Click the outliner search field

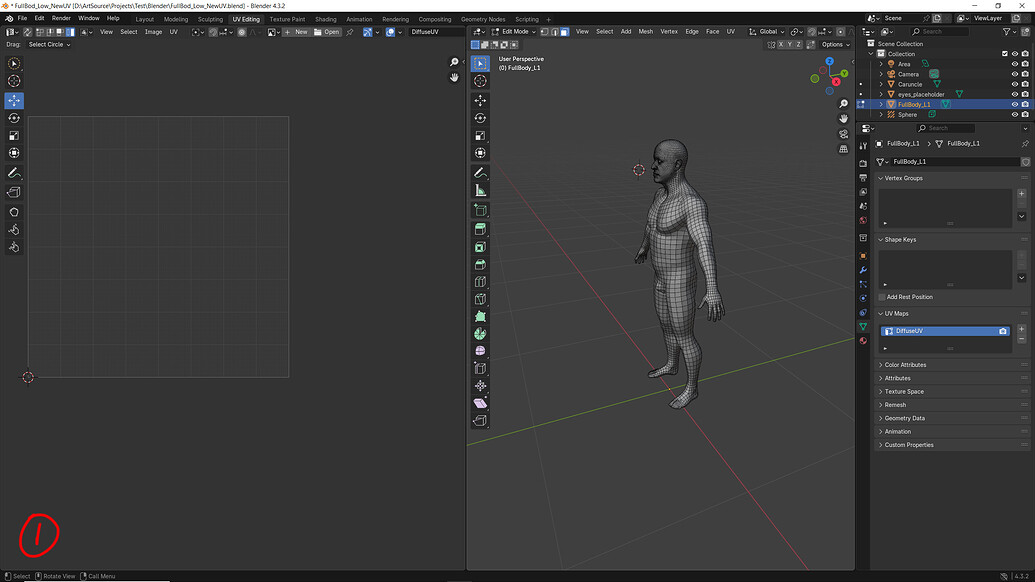click(x=940, y=32)
